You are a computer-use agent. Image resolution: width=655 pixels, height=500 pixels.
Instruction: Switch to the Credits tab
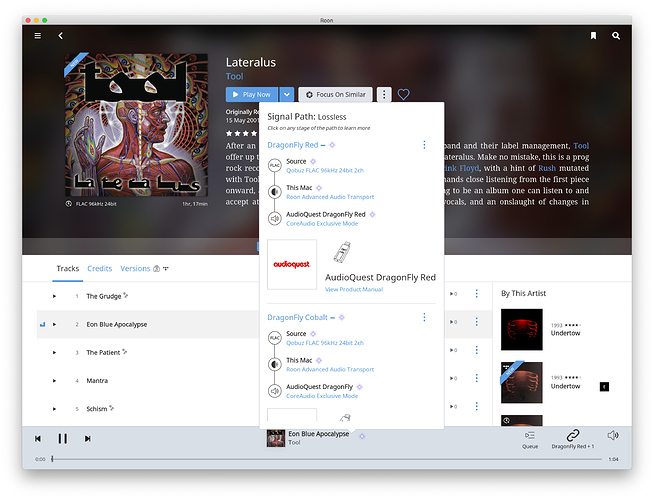coord(99,269)
